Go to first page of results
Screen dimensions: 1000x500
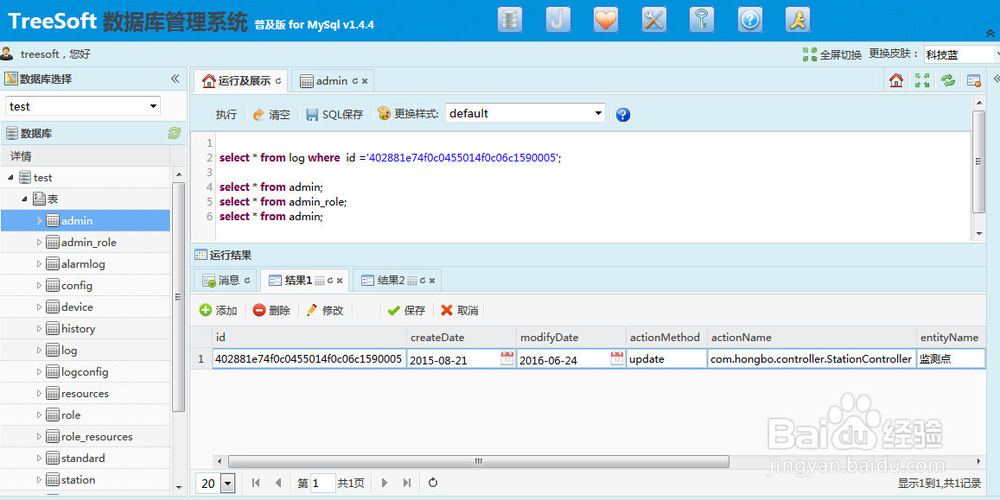click(256, 483)
